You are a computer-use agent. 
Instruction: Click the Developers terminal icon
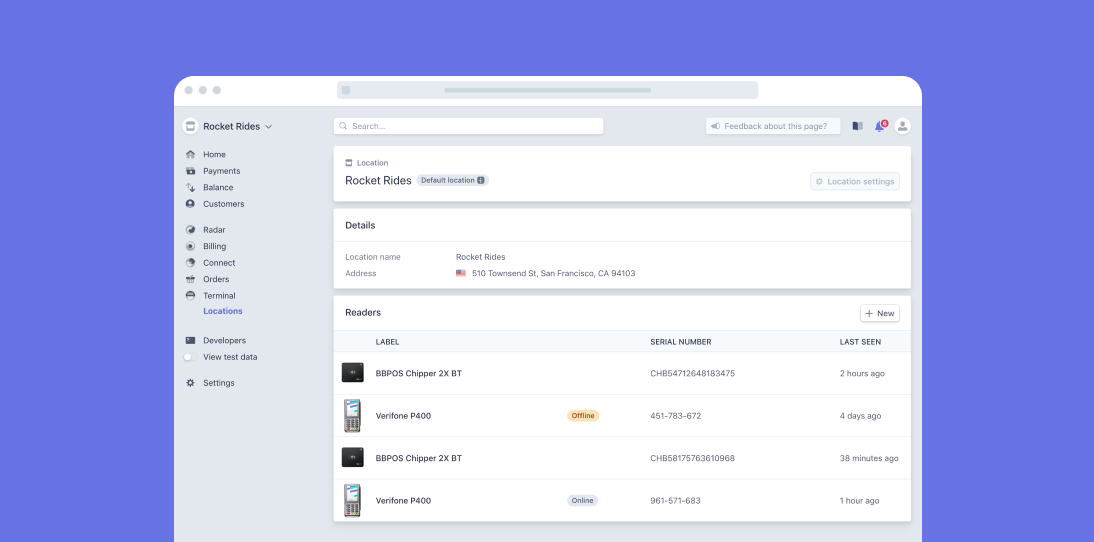pyautogui.click(x=191, y=341)
